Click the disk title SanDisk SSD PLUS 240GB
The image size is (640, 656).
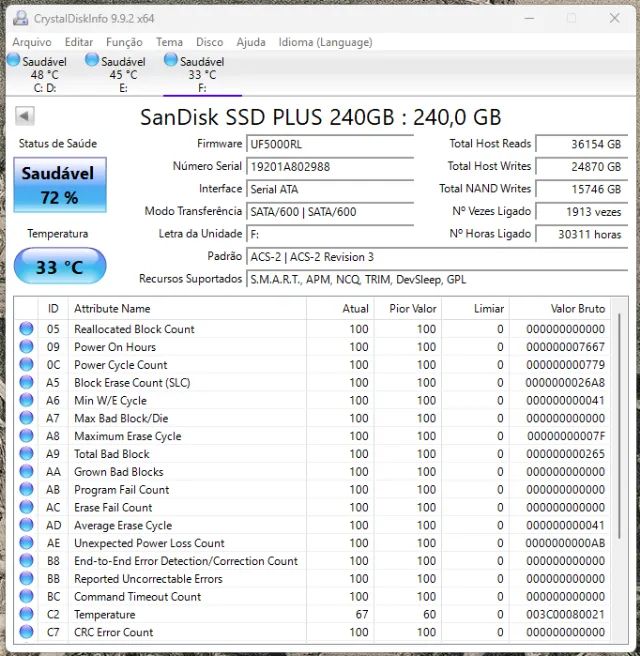click(320, 117)
